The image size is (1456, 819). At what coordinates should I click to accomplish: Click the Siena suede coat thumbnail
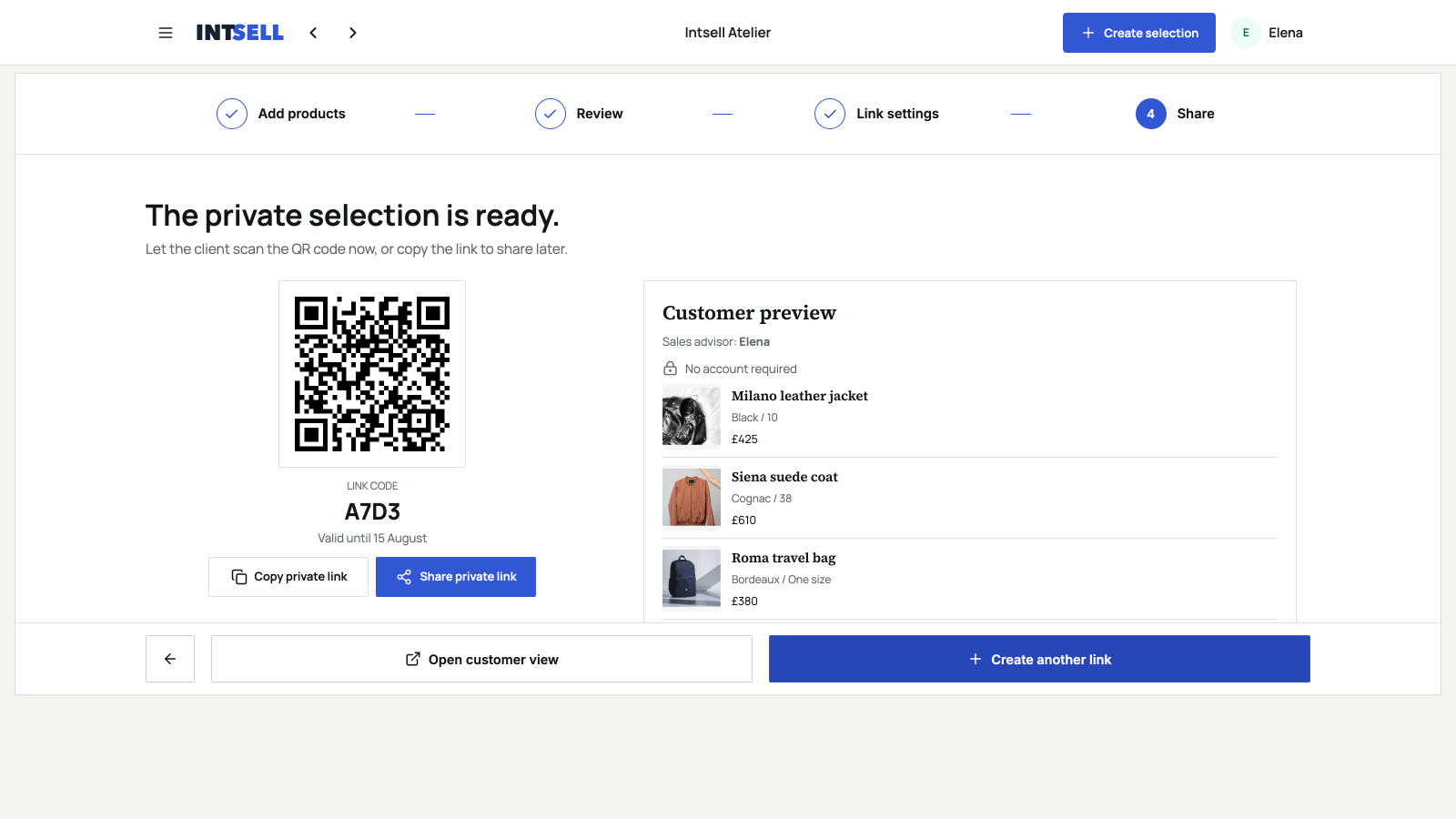coord(692,498)
